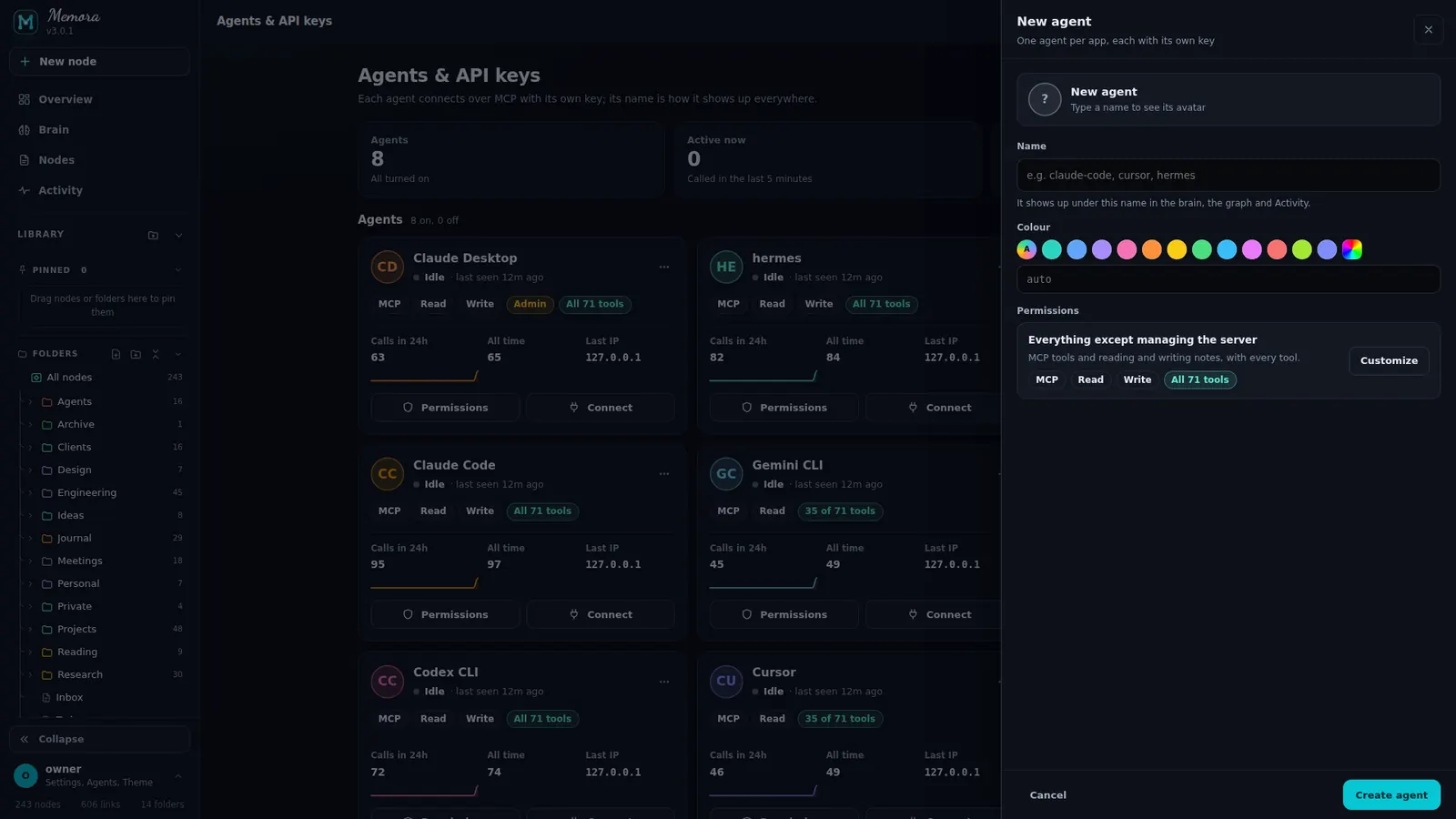Open the rainbow custom colour picker
1456x819 pixels.
(1352, 249)
